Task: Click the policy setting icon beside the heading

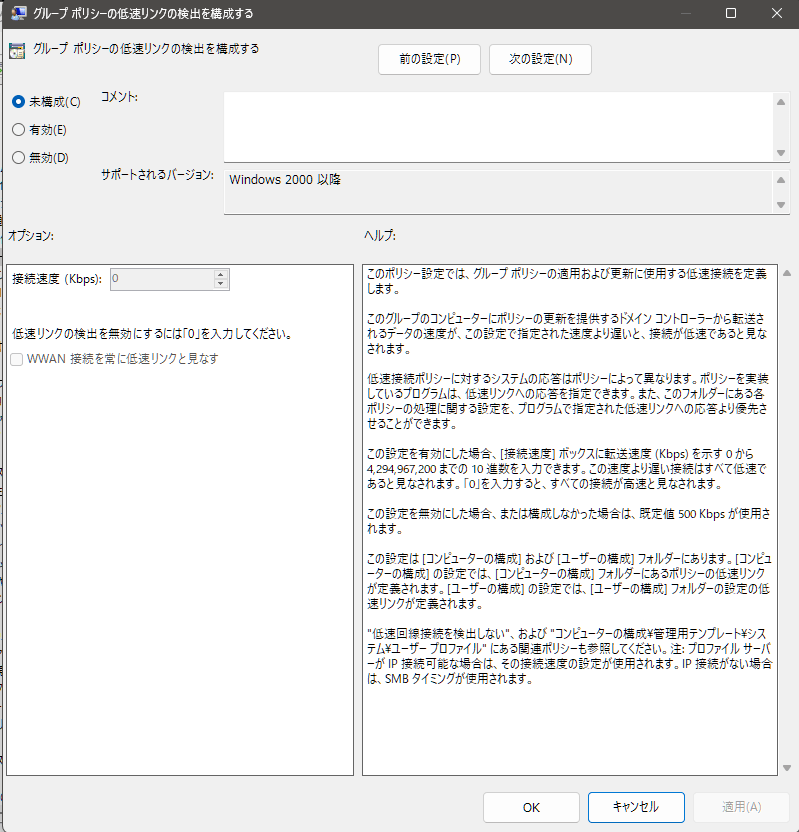Action: pos(17,51)
